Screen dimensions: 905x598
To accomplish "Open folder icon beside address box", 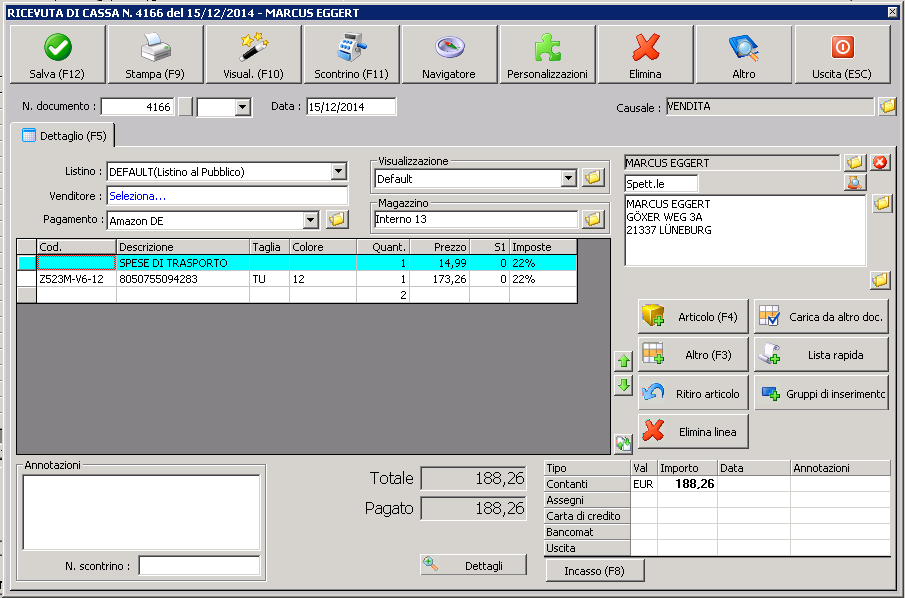I will click(x=882, y=203).
